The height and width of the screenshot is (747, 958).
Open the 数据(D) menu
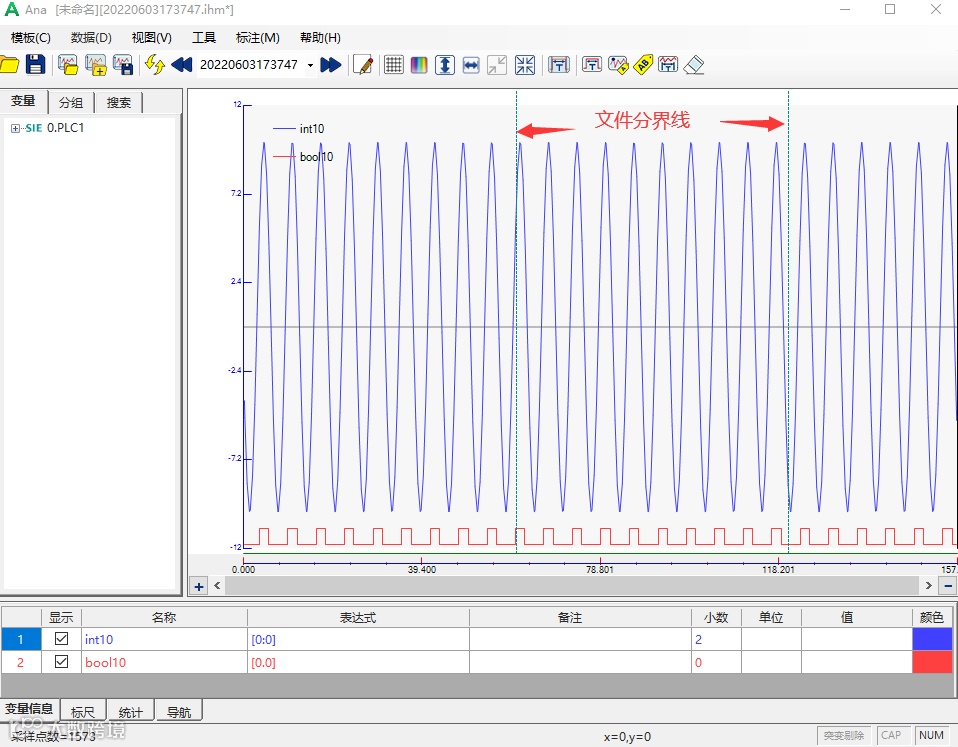91,38
